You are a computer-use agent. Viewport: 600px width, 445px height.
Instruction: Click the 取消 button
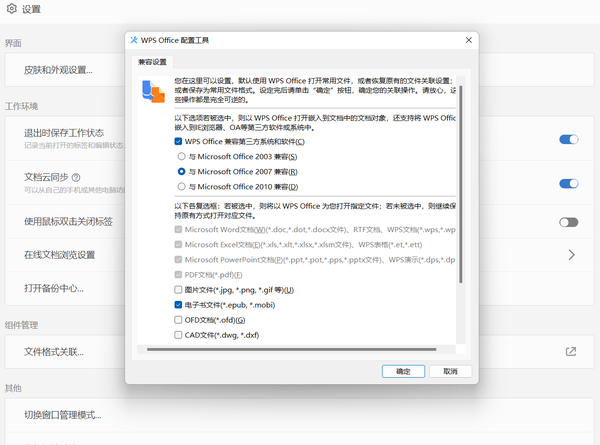pyautogui.click(x=450, y=371)
